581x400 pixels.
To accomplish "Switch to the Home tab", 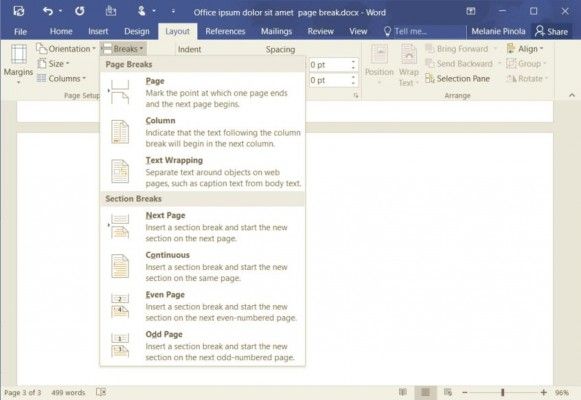I will (x=61, y=31).
